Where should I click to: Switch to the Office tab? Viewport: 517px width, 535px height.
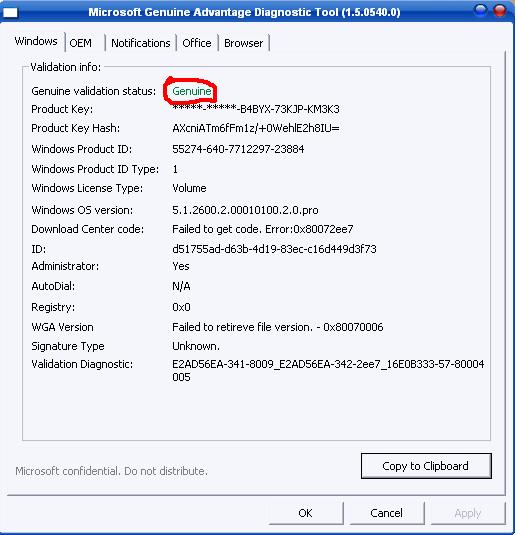[x=197, y=43]
